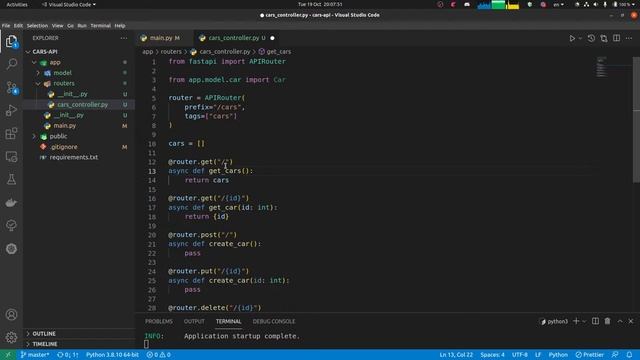Open feedback icon in status bar
The height and width of the screenshot is (360, 640).
[x=615, y=355]
